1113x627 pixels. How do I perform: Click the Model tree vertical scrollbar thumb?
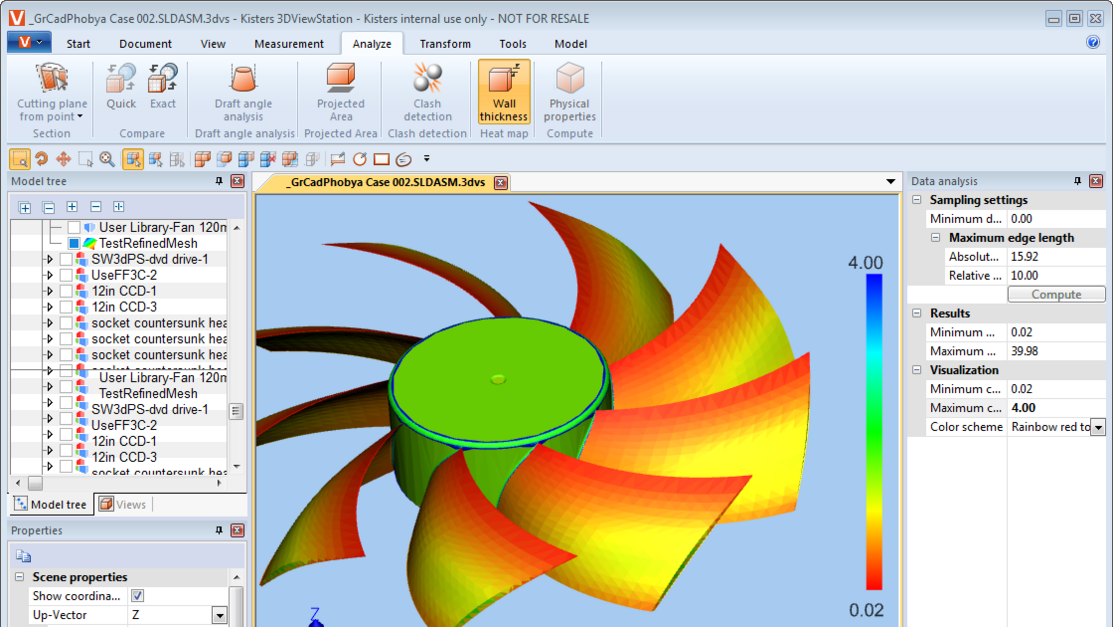coord(236,411)
